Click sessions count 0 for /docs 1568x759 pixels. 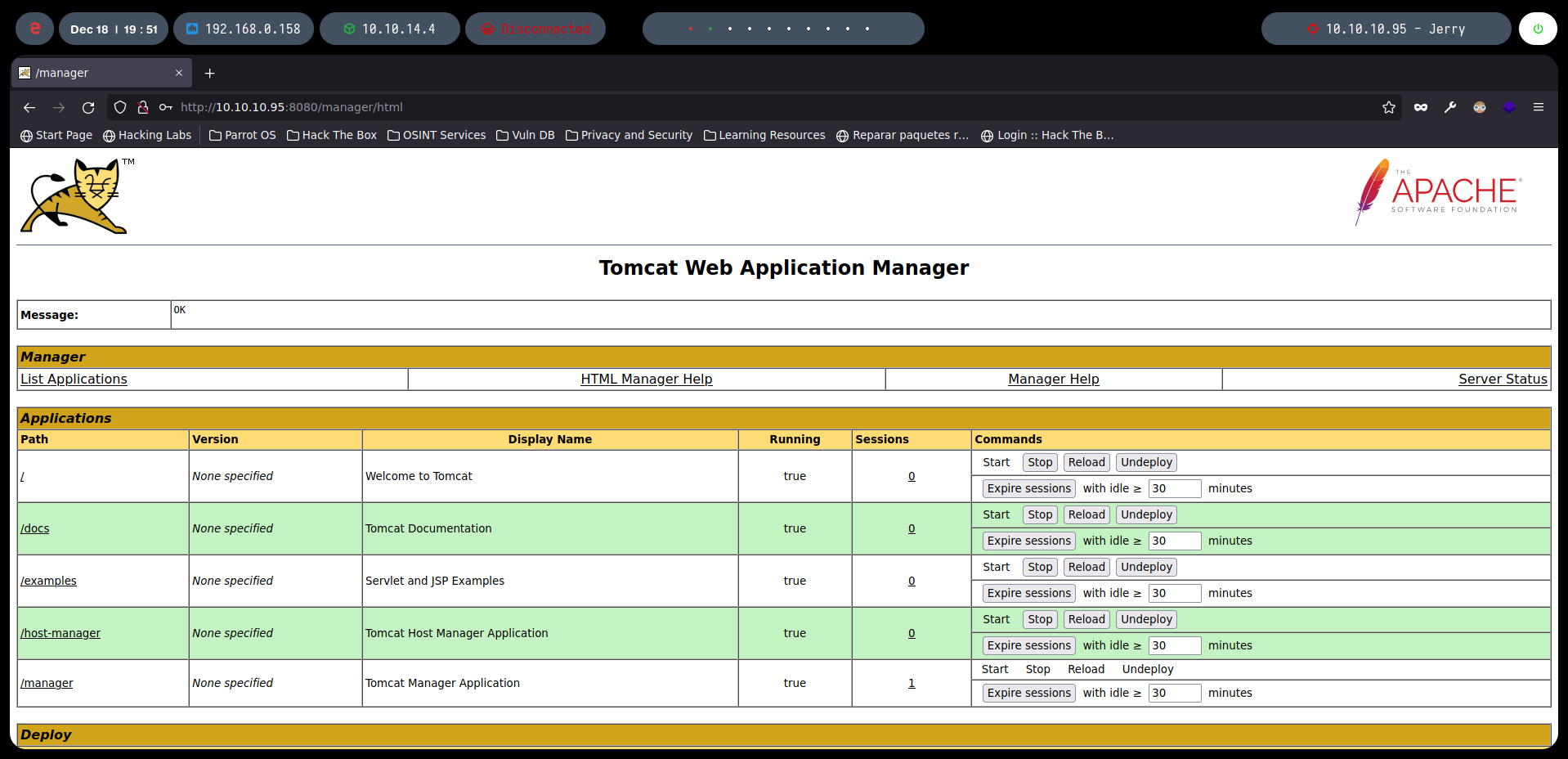(912, 528)
